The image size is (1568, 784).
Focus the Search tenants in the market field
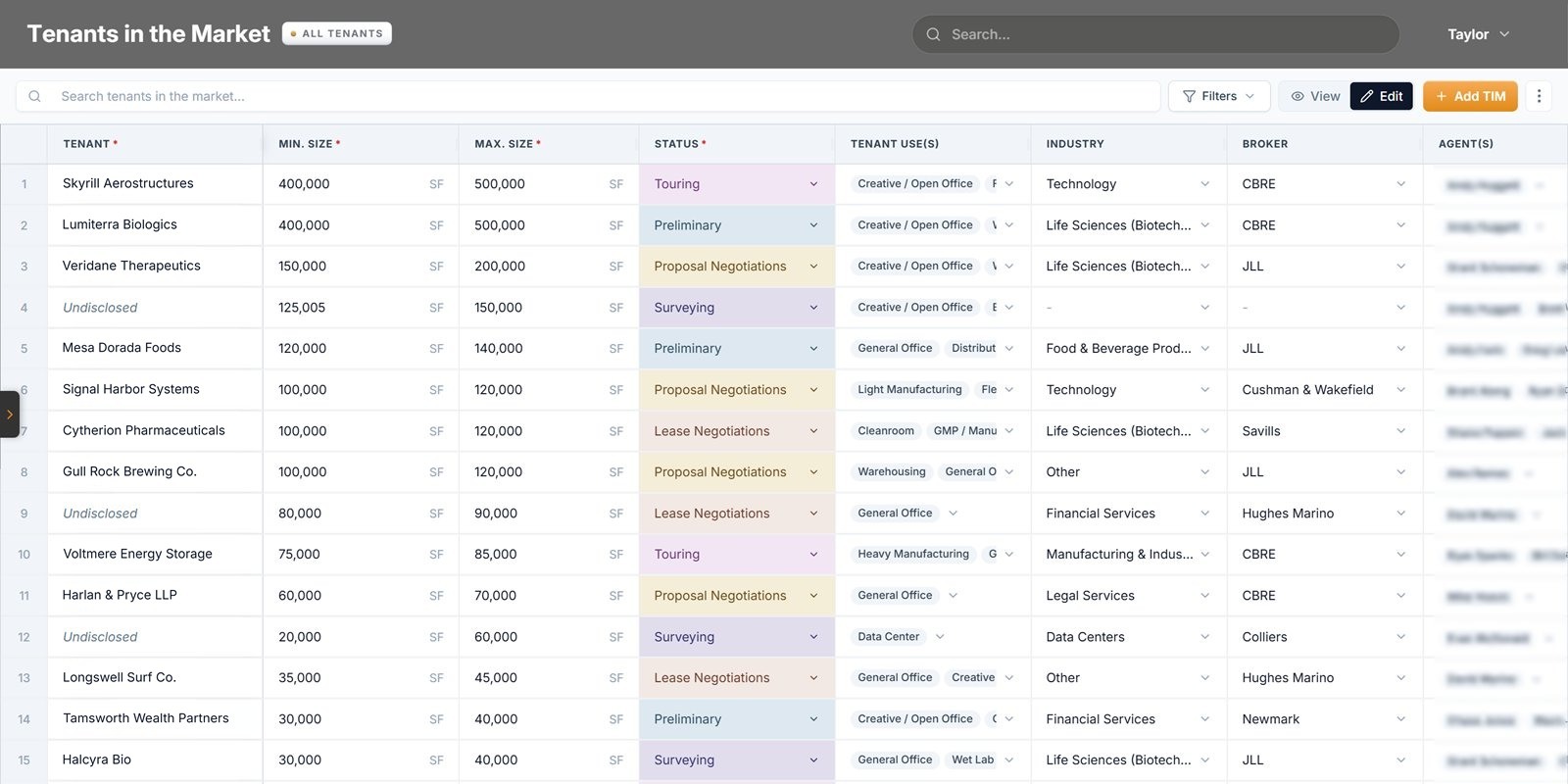[588, 96]
